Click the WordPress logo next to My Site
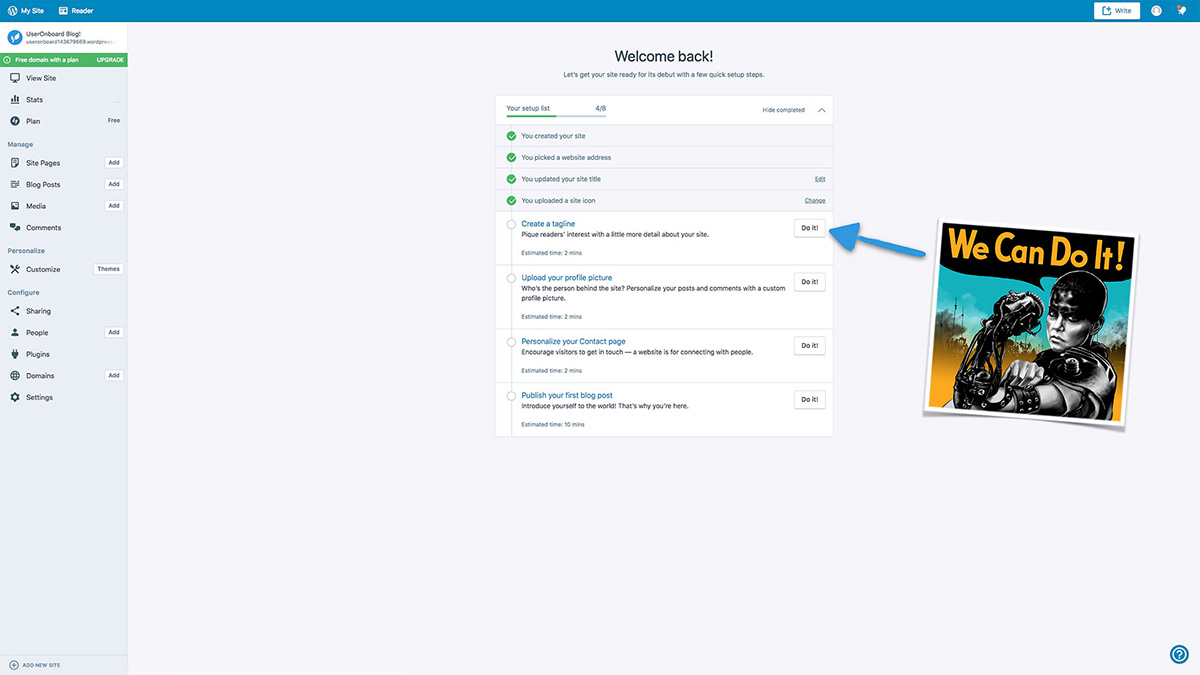Image resolution: width=1200 pixels, height=675 pixels. pos(12,11)
